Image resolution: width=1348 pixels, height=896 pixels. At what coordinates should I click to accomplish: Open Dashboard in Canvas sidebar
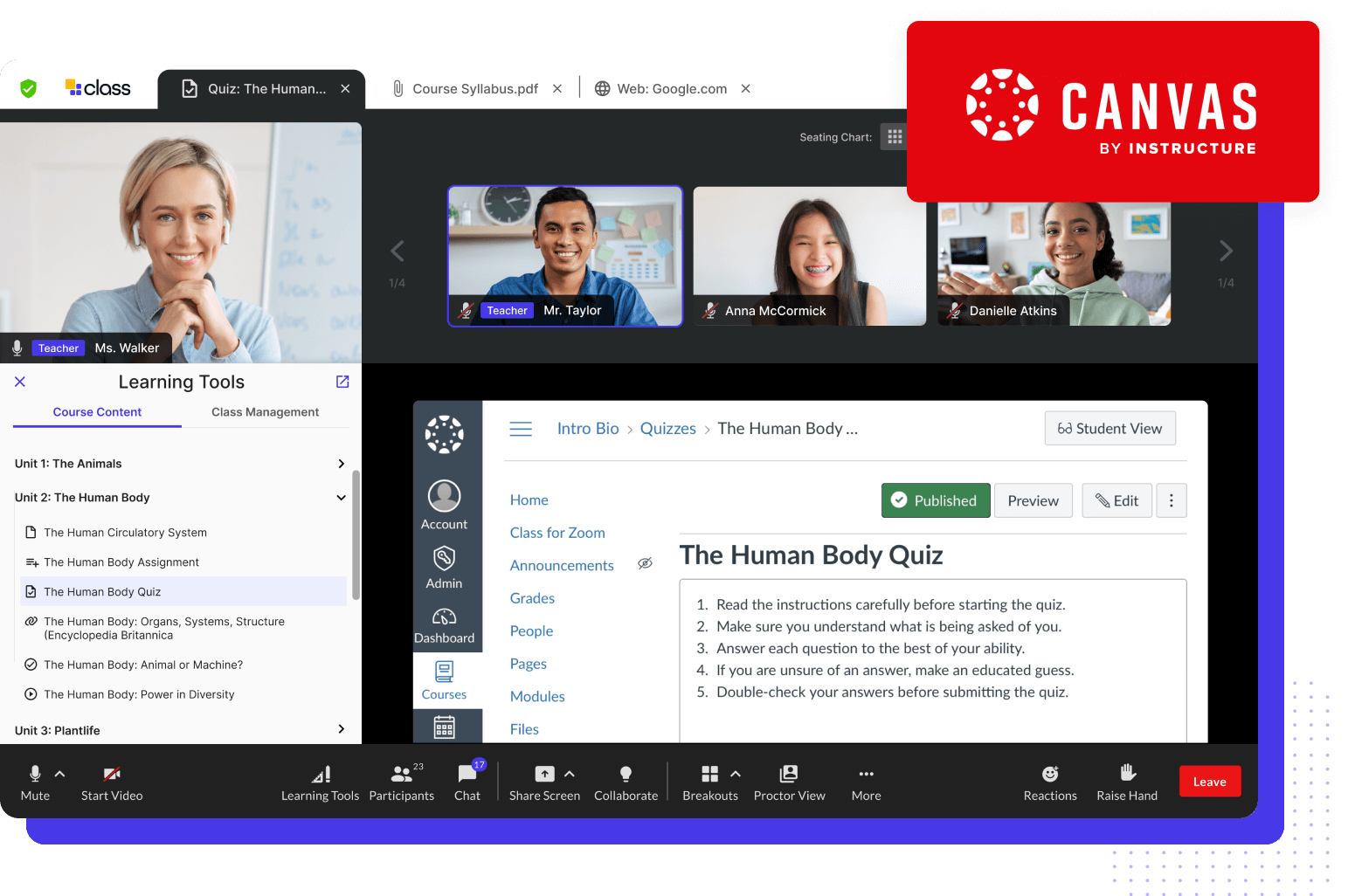(x=445, y=626)
